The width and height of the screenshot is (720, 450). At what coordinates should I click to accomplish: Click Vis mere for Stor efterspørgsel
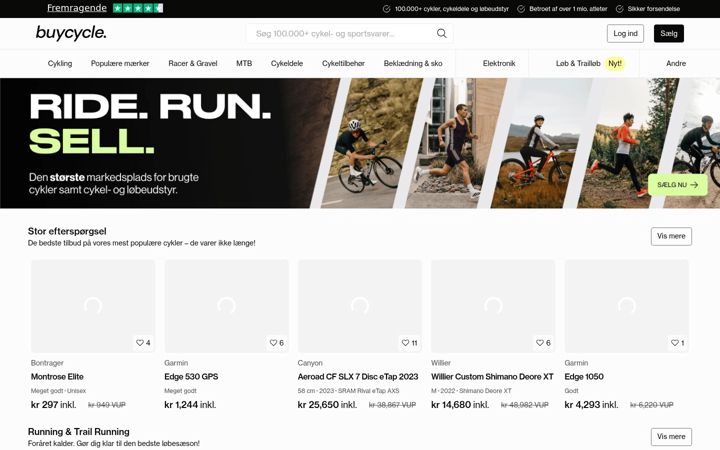pos(671,236)
